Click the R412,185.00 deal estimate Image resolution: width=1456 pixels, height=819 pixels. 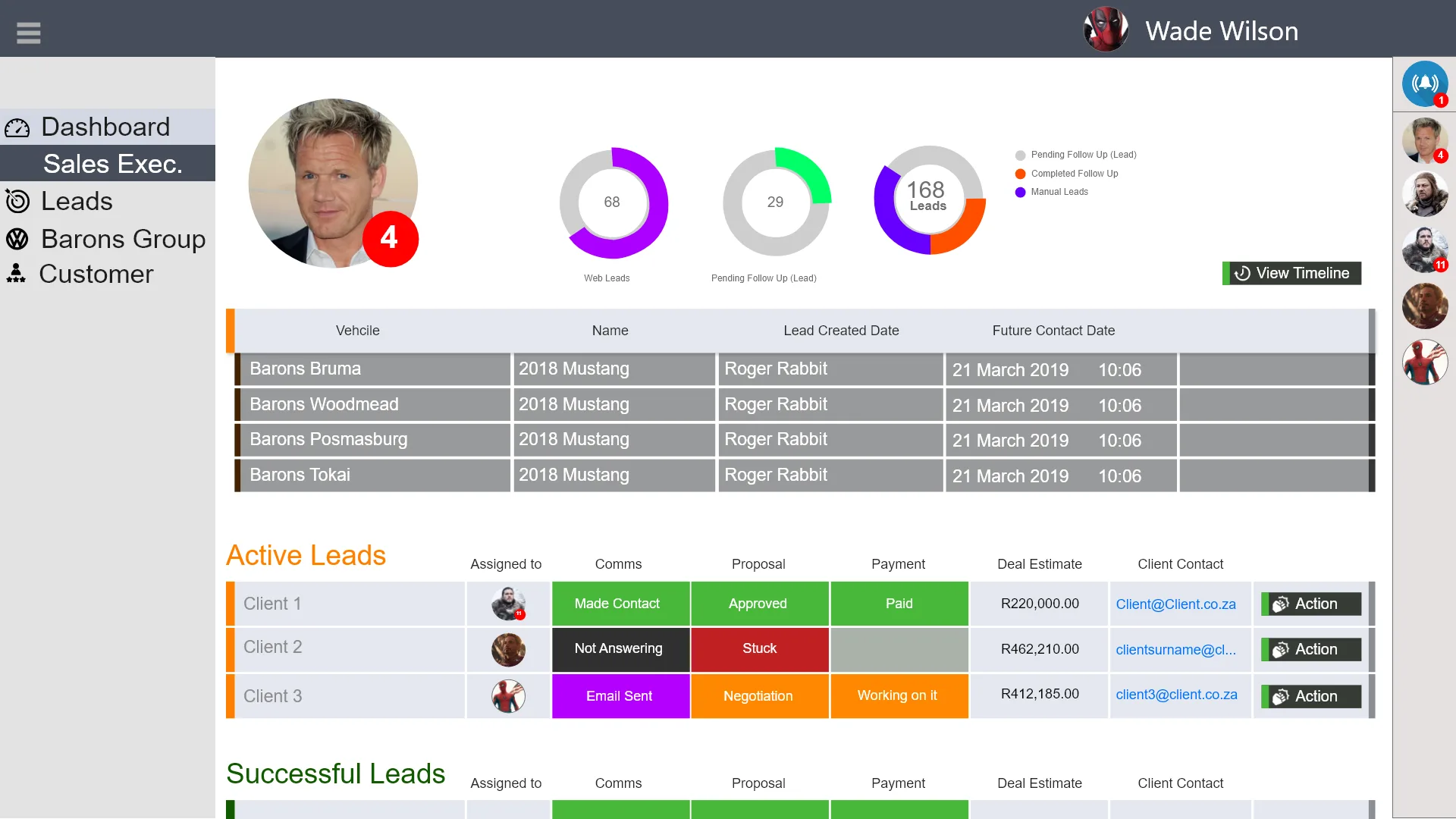point(1040,695)
